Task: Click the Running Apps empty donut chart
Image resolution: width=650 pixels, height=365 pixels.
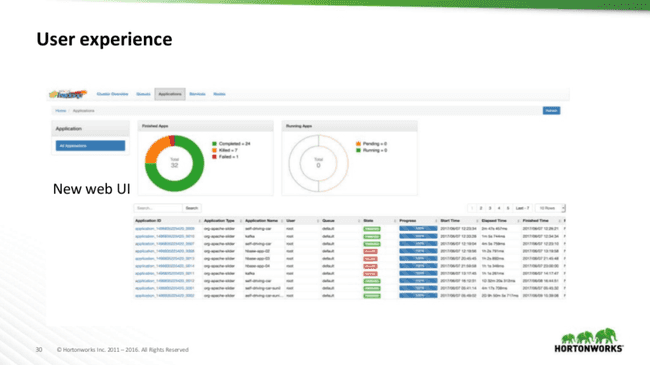Action: 318,163
